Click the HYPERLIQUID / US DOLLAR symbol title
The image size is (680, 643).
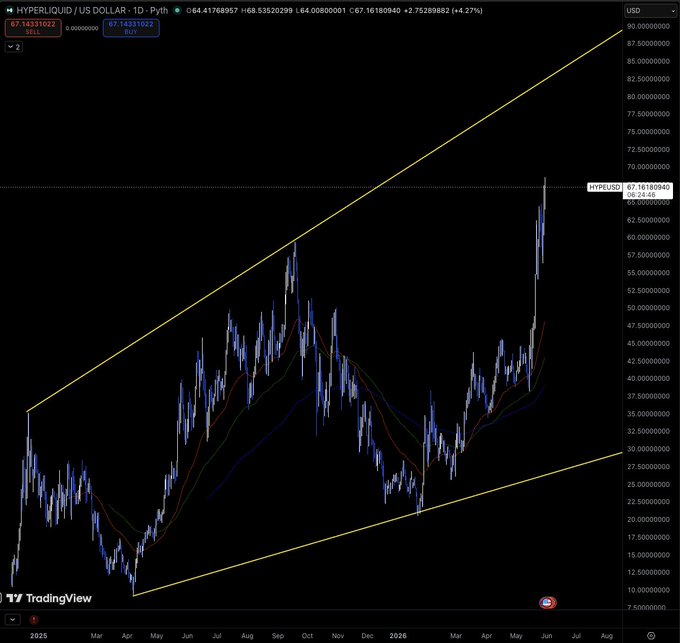[x=71, y=10]
